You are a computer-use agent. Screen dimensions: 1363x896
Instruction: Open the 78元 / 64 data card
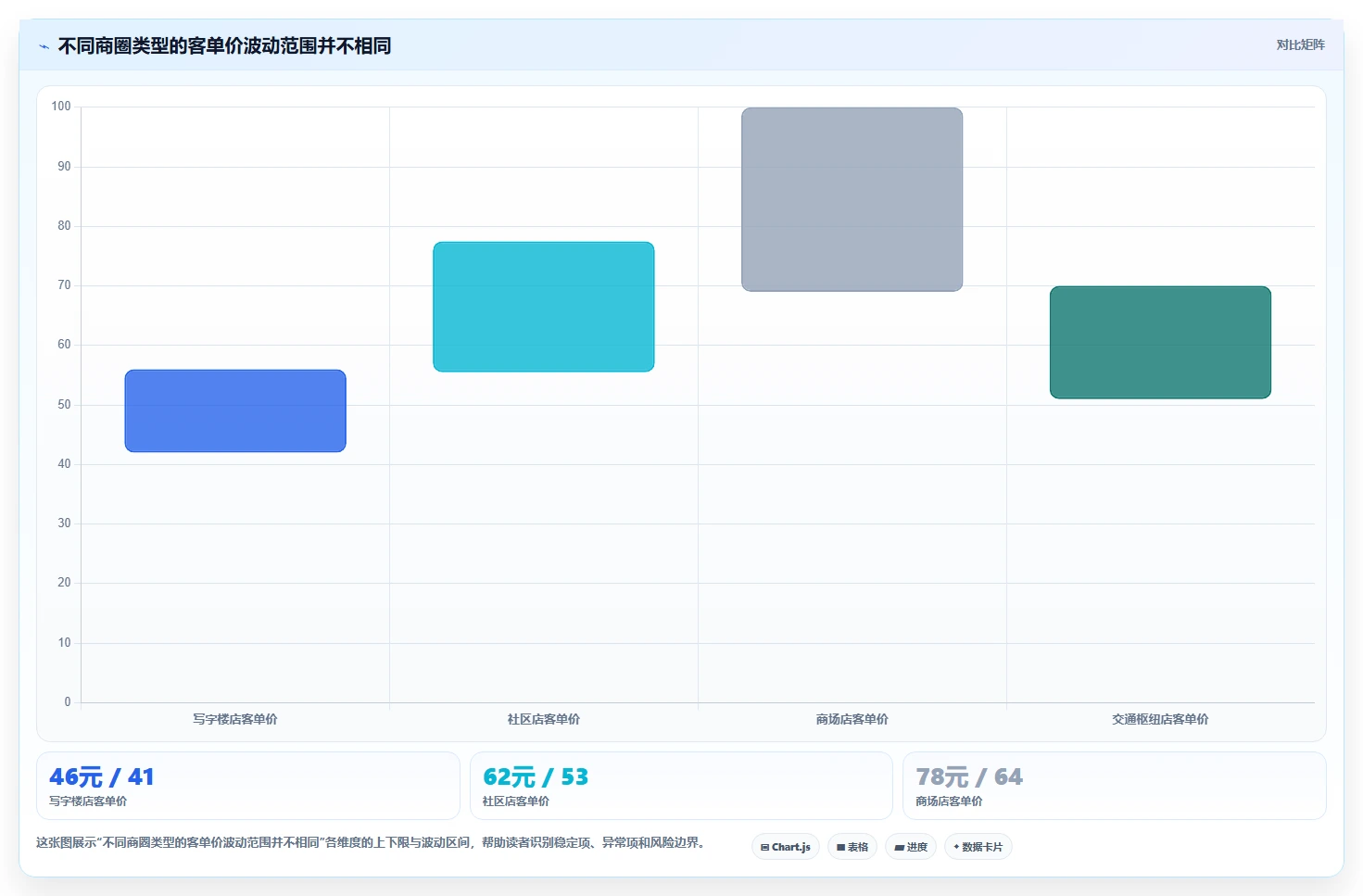tap(1115, 786)
